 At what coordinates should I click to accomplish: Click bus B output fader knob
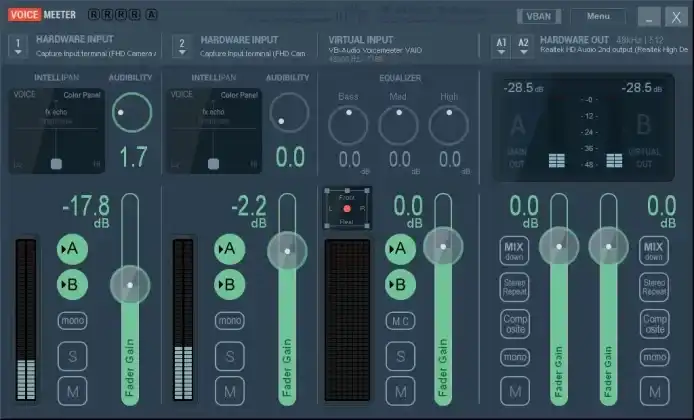click(x=609, y=247)
